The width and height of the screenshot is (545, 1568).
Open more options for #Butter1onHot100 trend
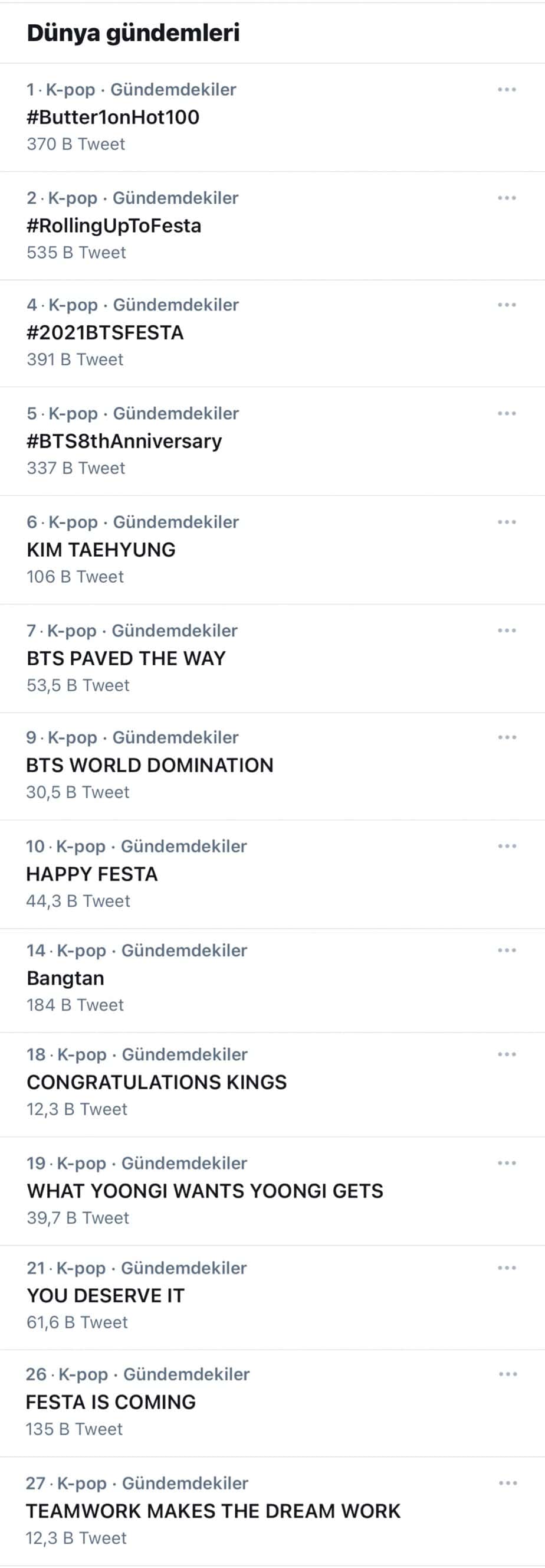(x=507, y=90)
